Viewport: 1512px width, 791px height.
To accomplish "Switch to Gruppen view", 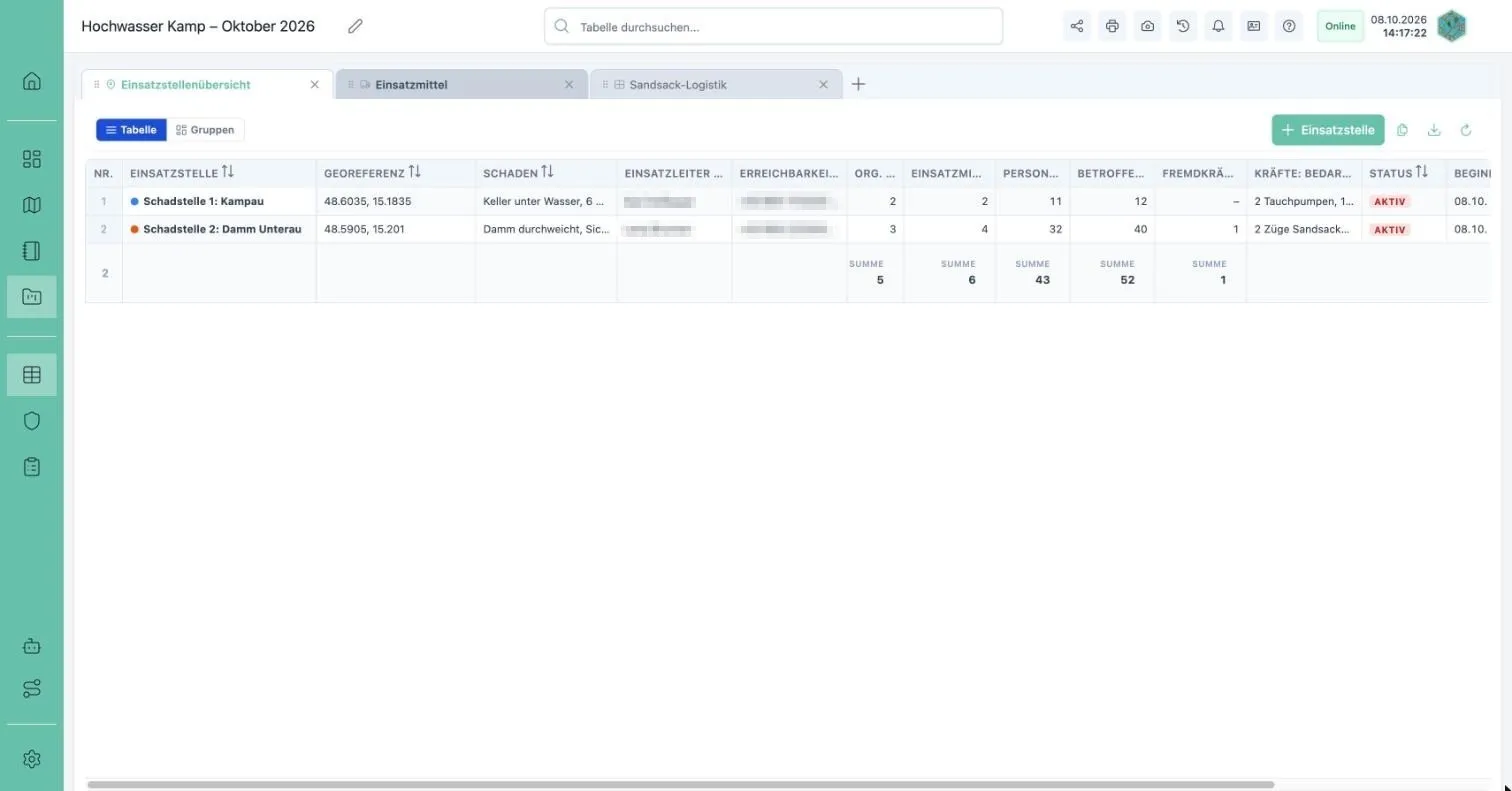I will (x=205, y=130).
